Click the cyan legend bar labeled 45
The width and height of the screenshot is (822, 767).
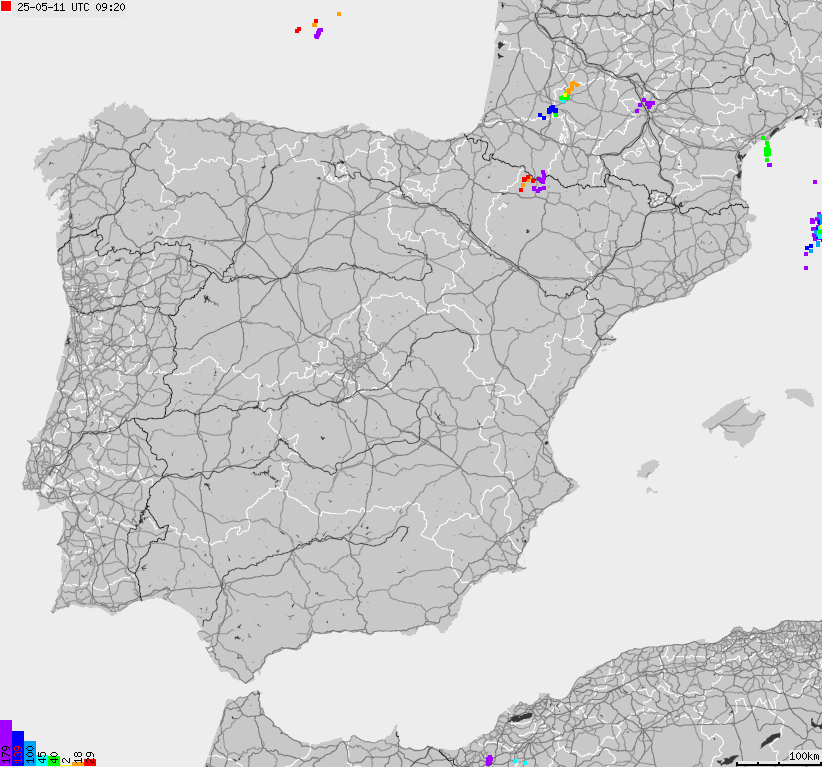pos(42,760)
